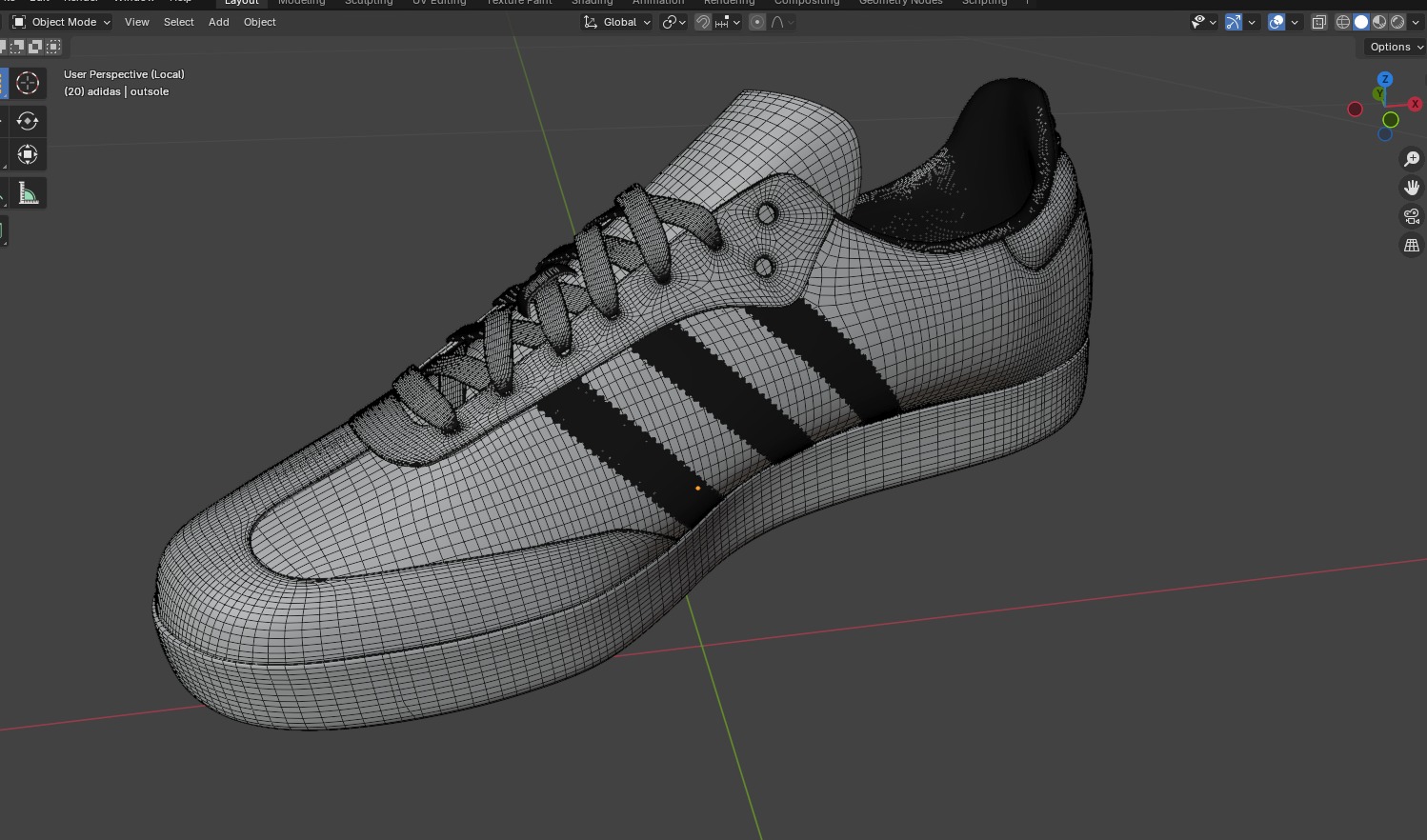Viewport: 1427px width, 840px height.
Task: Open the Options dropdown
Action: [1396, 47]
